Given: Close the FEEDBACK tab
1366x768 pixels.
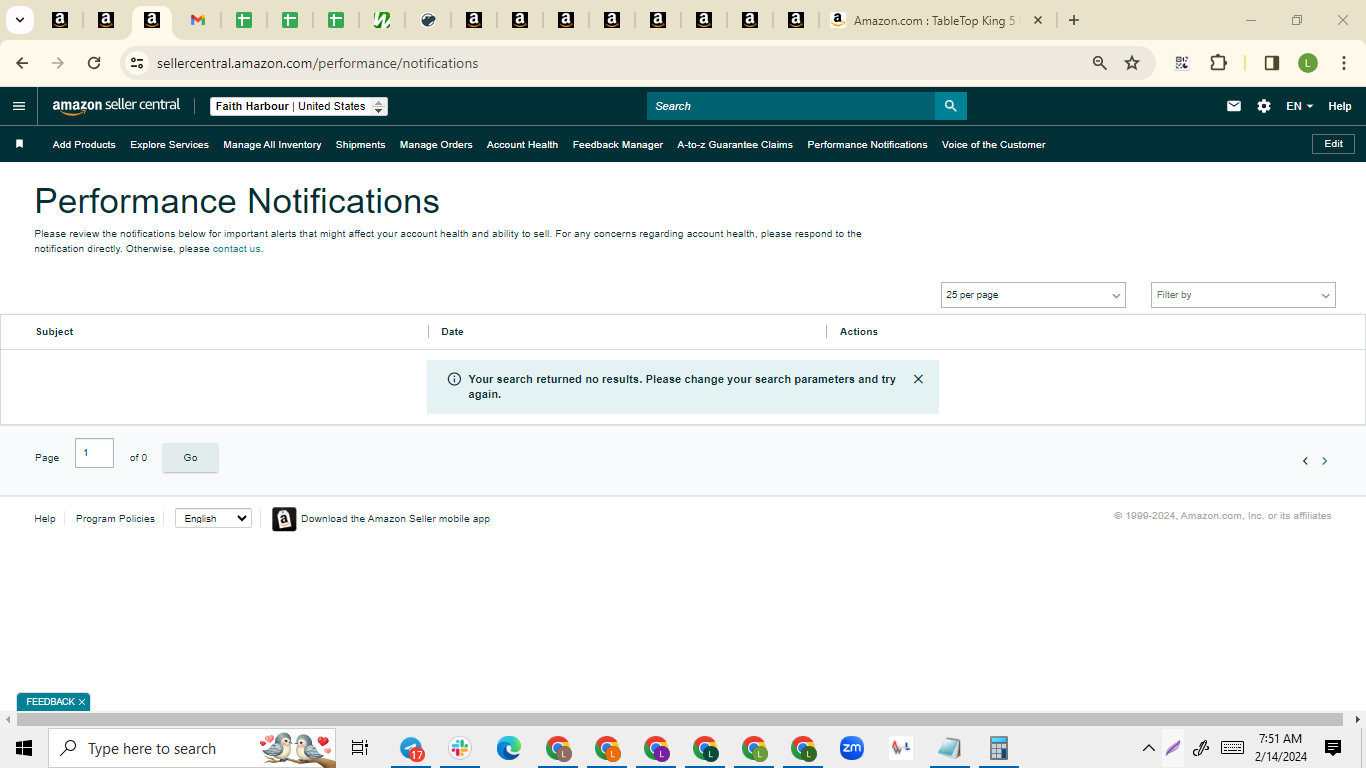Looking at the screenshot, I should 82,702.
